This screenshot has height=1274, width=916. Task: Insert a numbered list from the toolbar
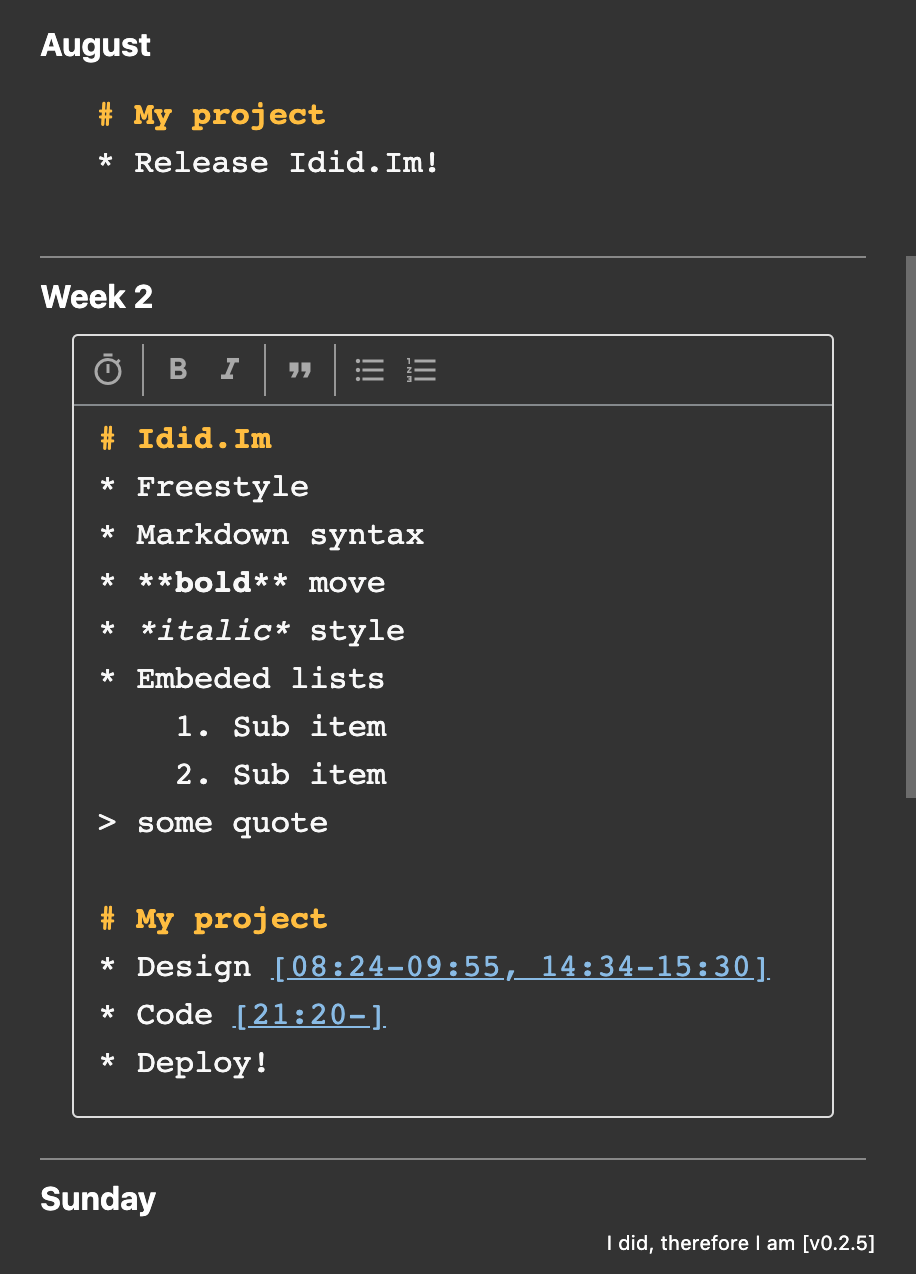click(x=422, y=370)
